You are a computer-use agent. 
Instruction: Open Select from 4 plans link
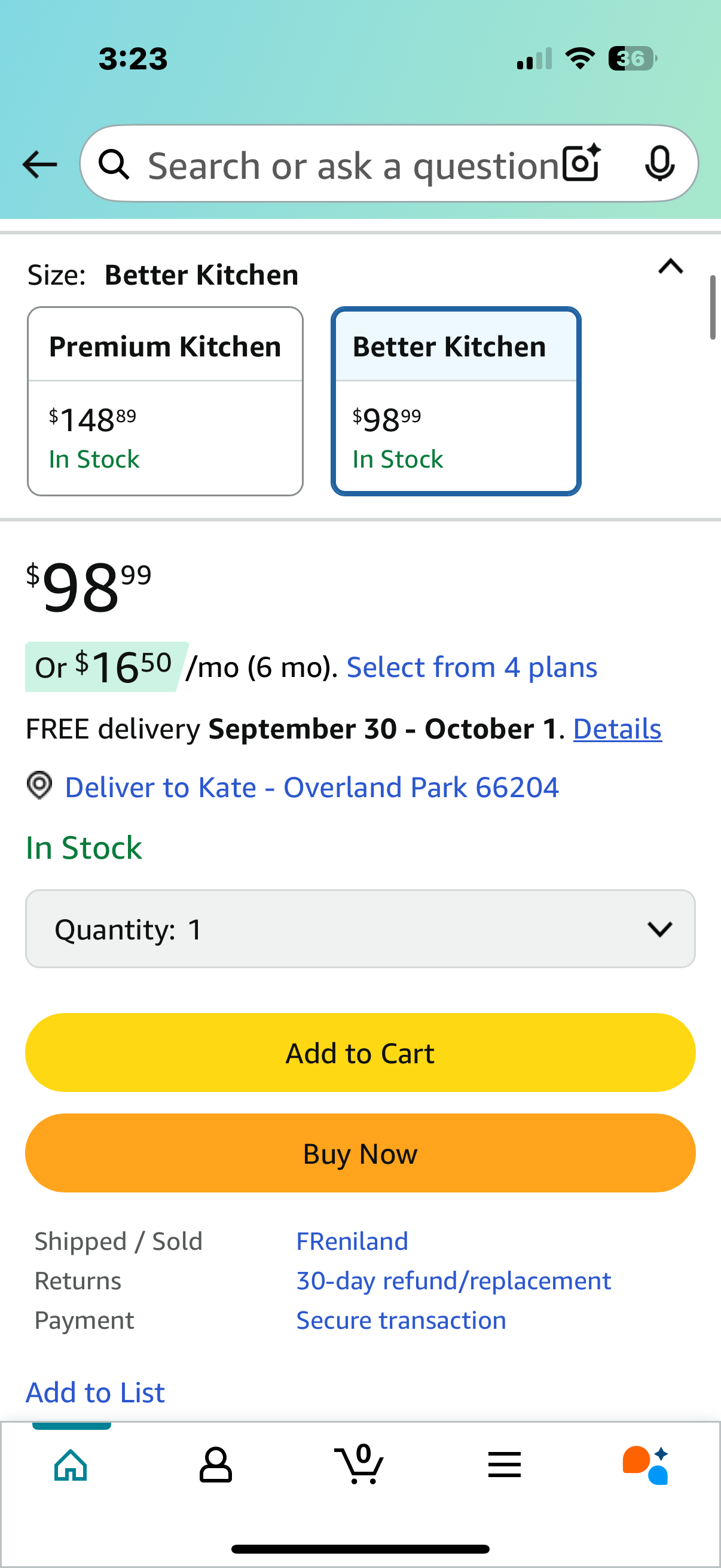tap(472, 667)
